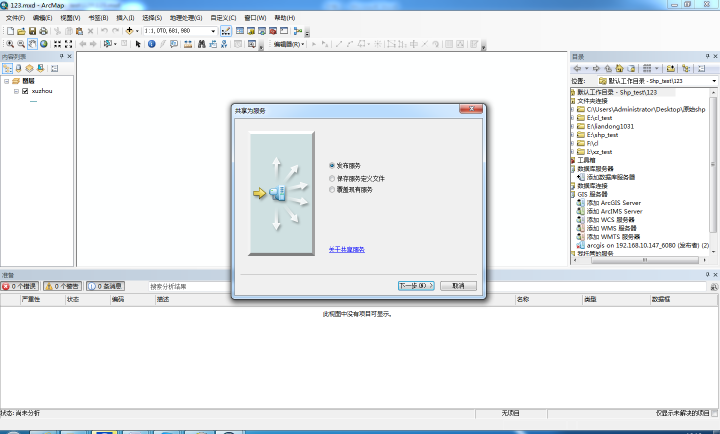
Task: Click the 取消 Cancel button in dialog
Action: 458,286
